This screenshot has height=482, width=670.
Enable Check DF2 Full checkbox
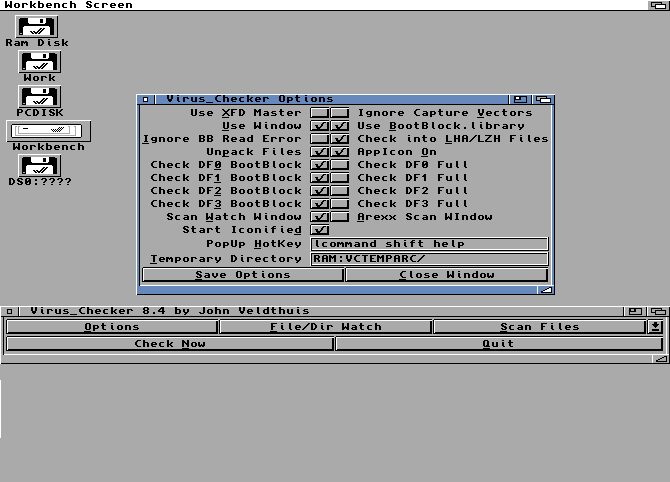pos(340,191)
